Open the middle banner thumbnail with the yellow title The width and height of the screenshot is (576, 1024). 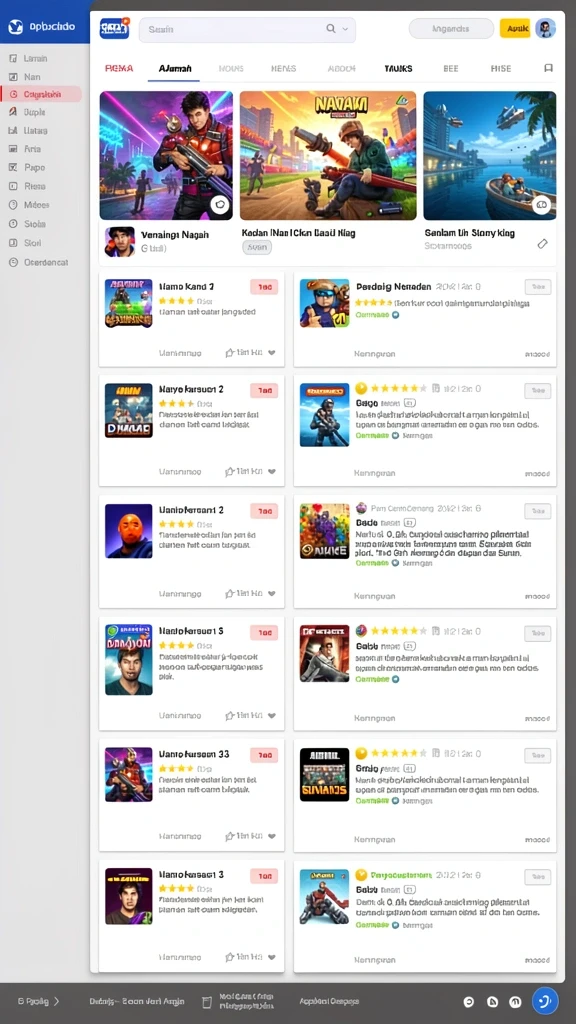[328, 155]
